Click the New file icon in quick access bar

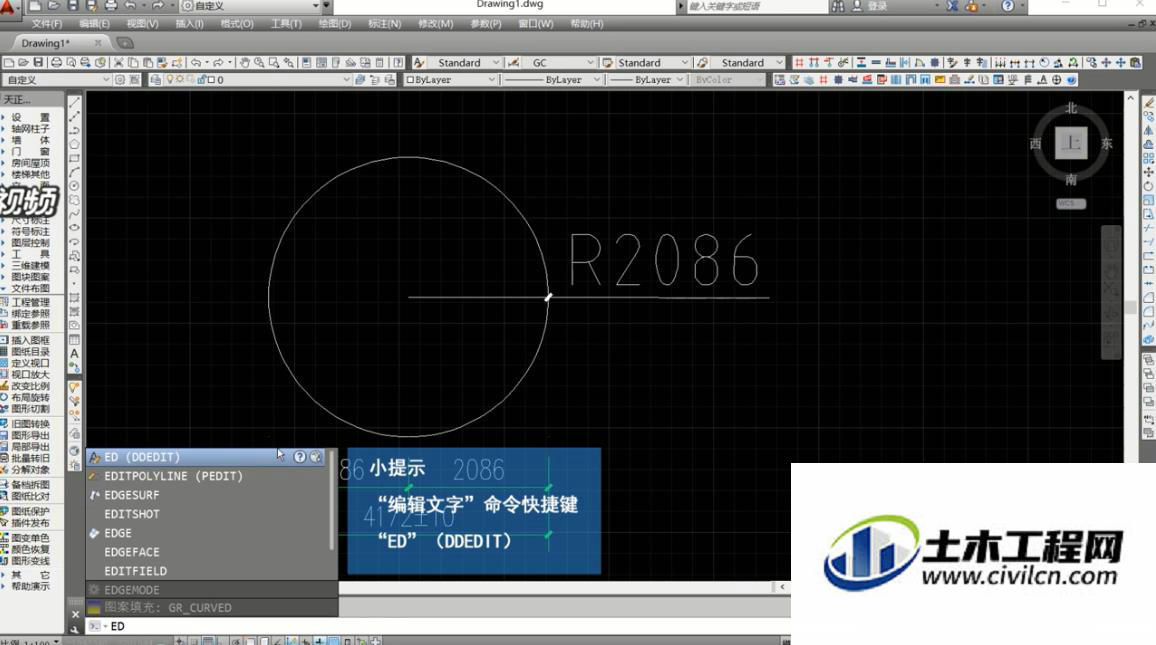point(35,6)
